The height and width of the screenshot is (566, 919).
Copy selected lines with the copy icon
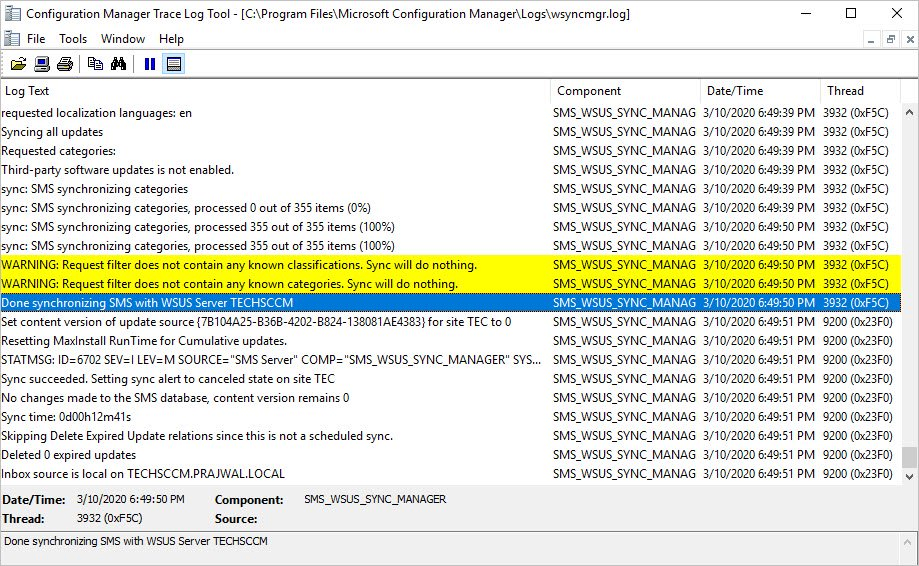coord(95,64)
